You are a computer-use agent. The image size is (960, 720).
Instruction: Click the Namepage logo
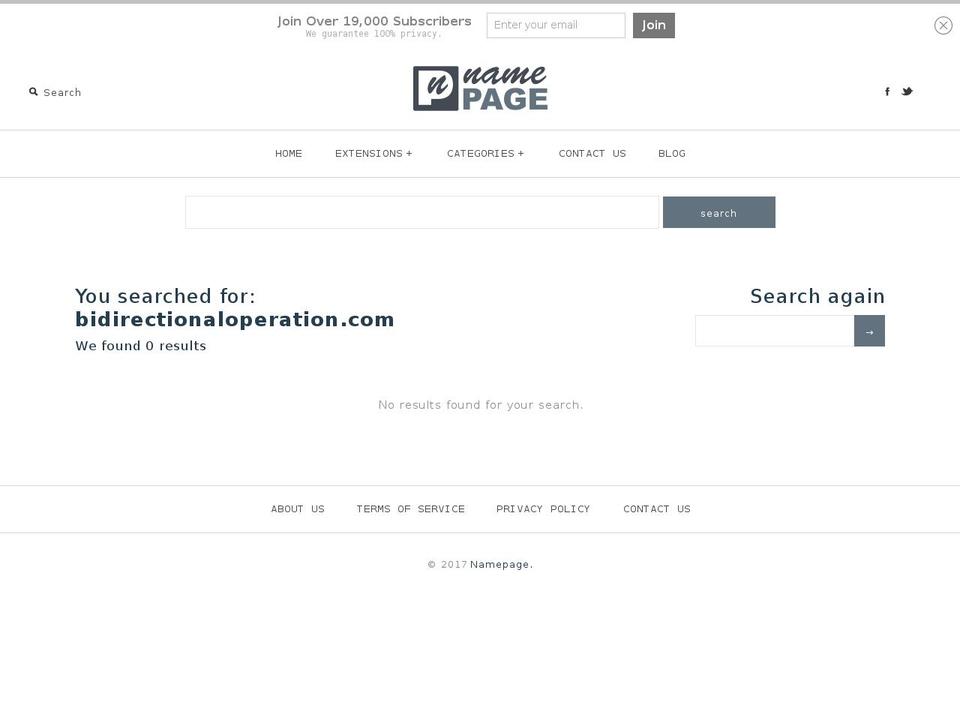(480, 88)
